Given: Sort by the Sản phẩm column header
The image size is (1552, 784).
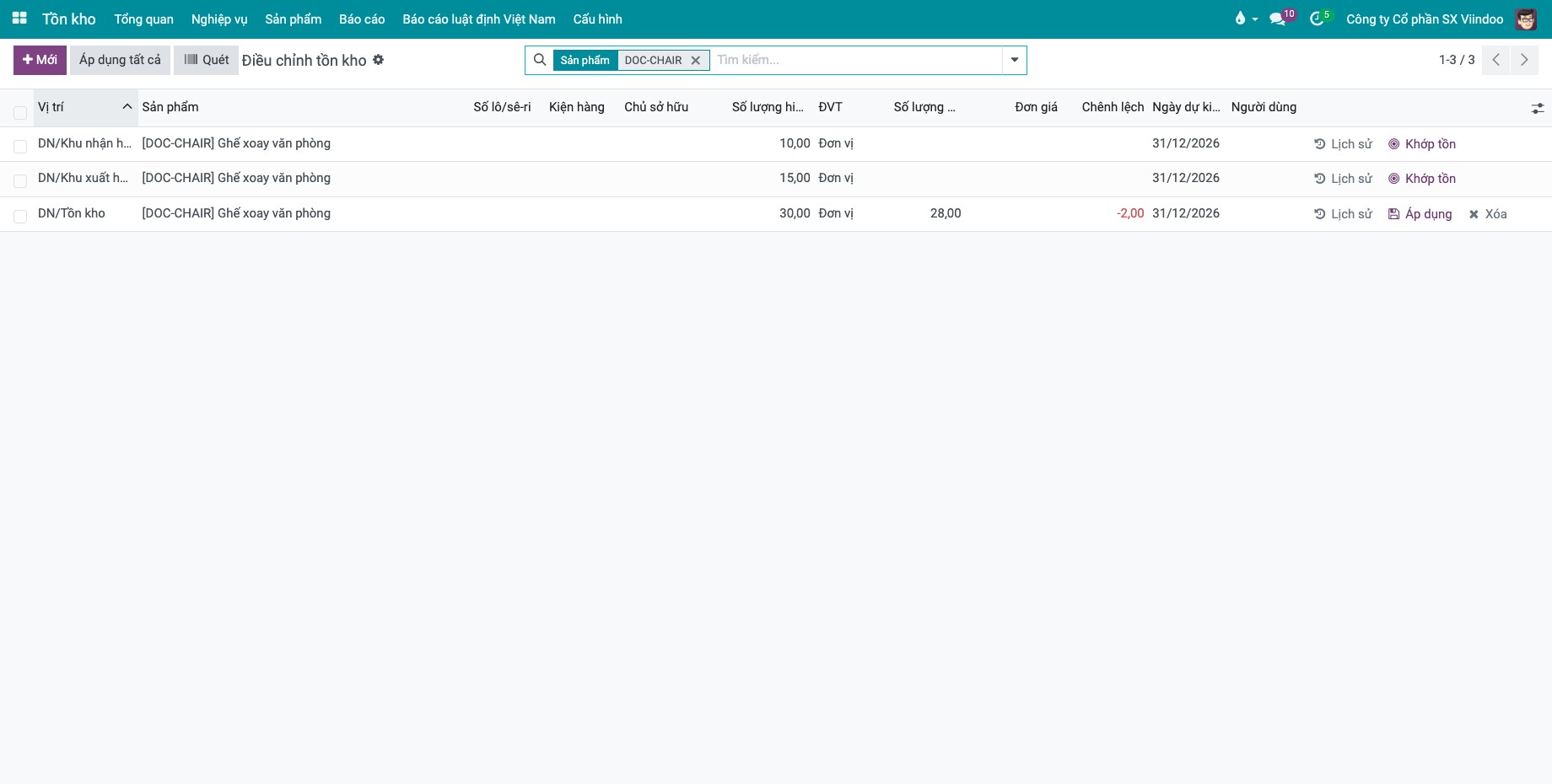Looking at the screenshot, I should [x=170, y=107].
